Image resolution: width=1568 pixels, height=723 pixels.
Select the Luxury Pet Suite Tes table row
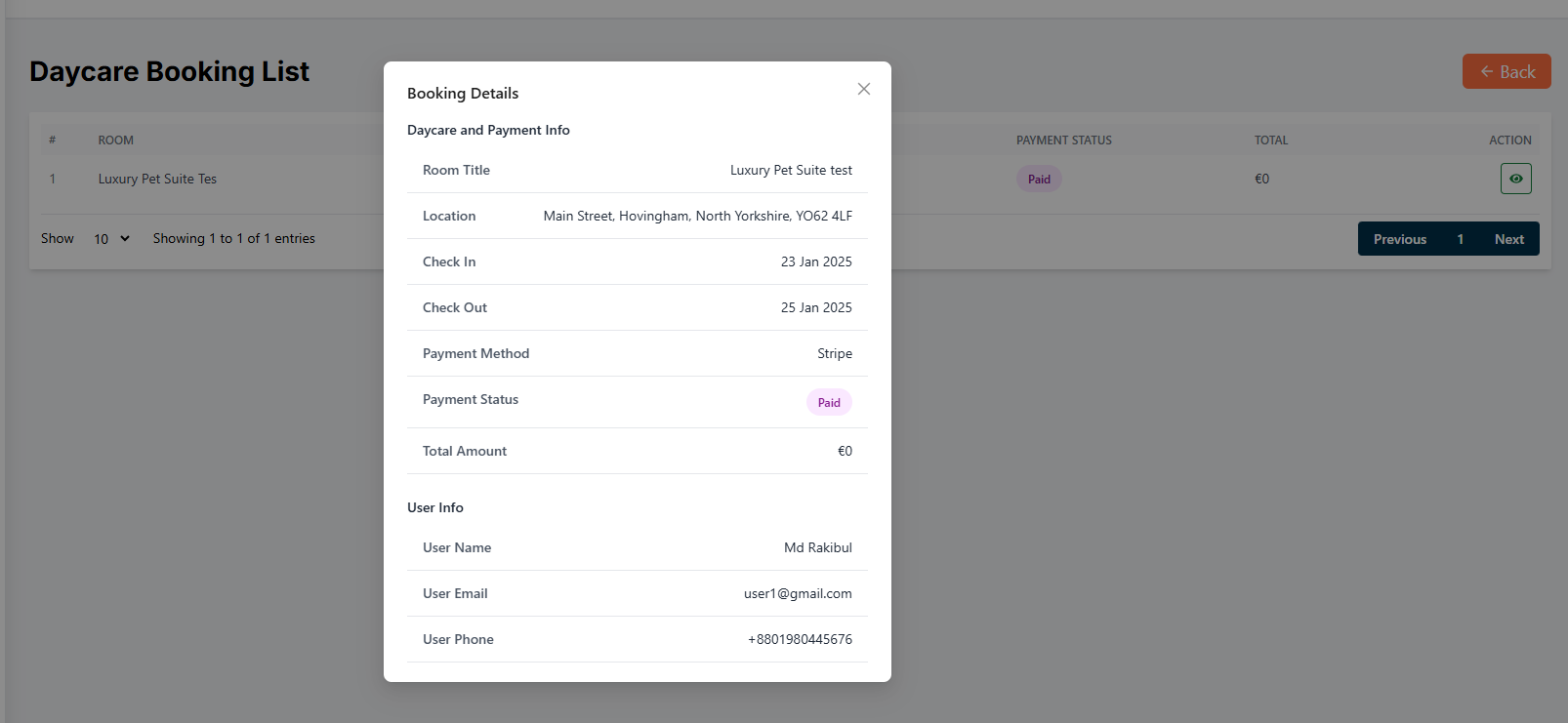click(x=157, y=180)
